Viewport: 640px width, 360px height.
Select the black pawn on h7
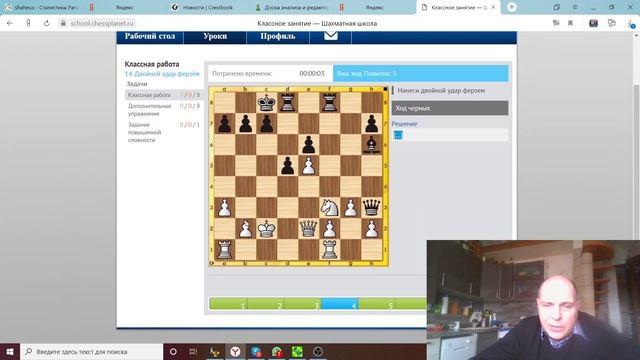pyautogui.click(x=371, y=124)
